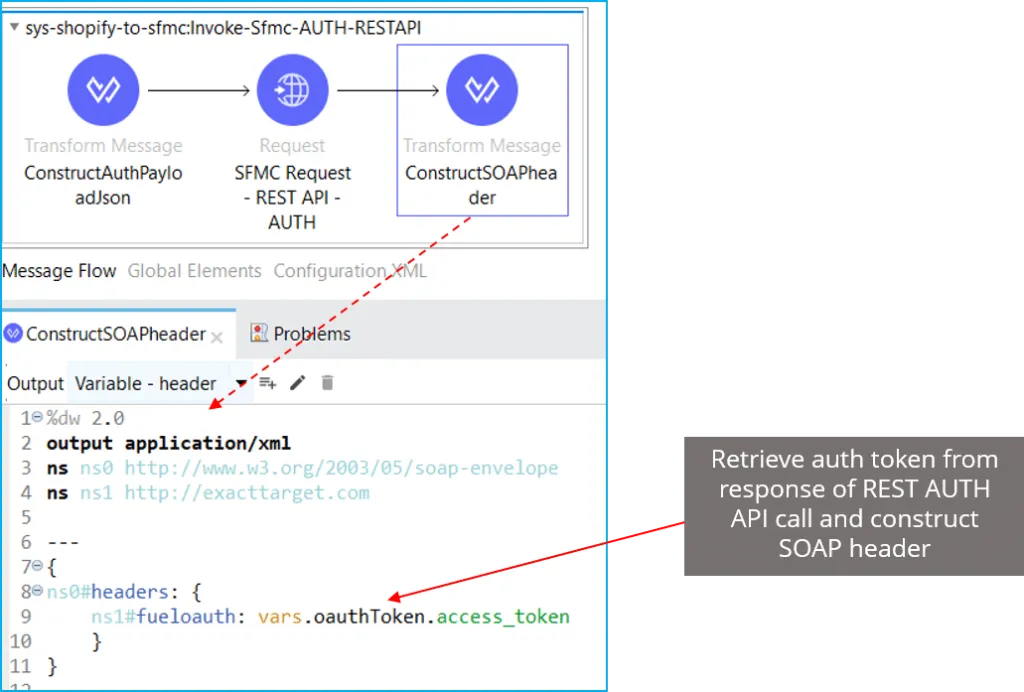1024x692 pixels.
Task: Switch to the Global Elements tab
Action: (195, 271)
